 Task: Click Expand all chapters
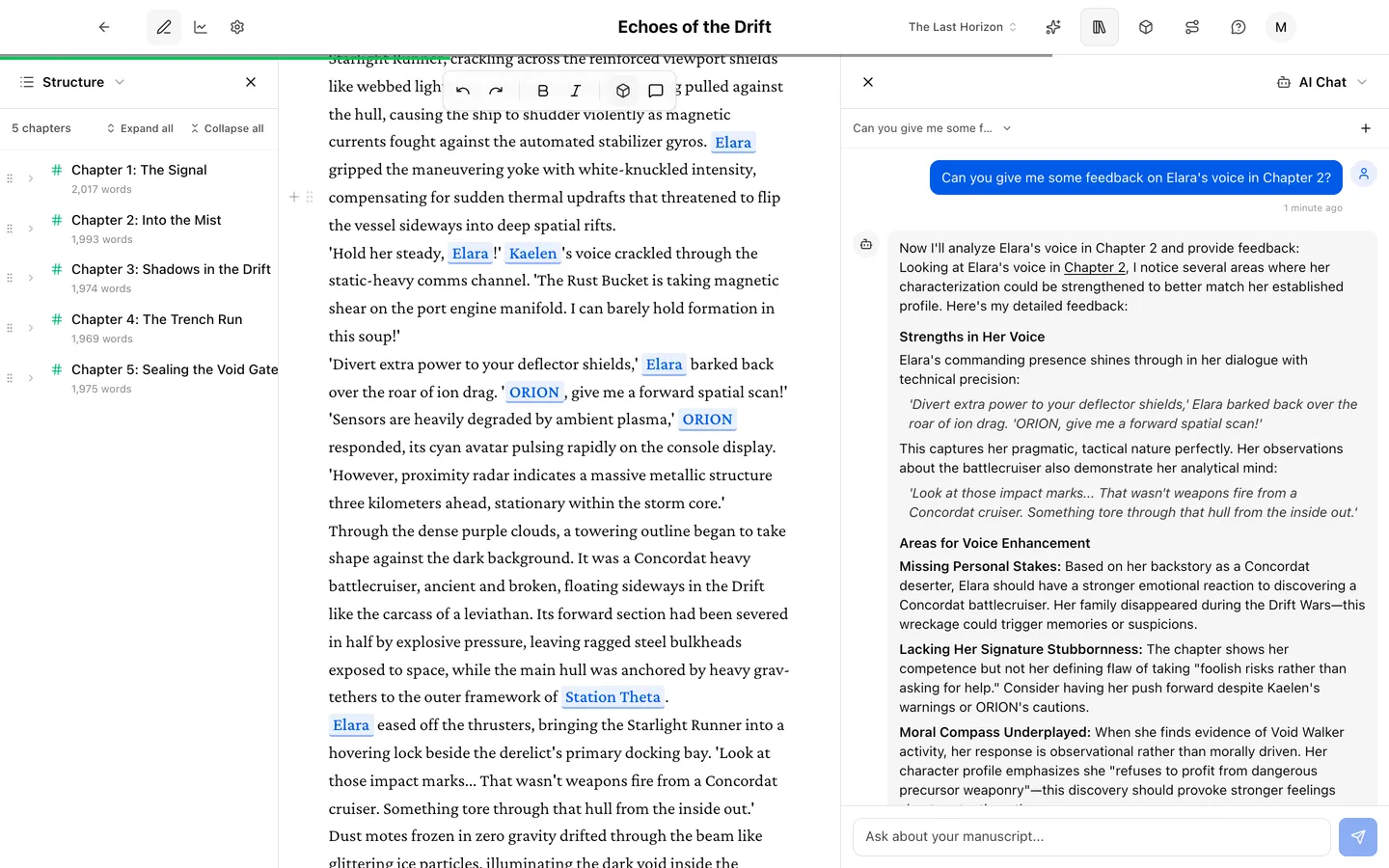tap(140, 128)
